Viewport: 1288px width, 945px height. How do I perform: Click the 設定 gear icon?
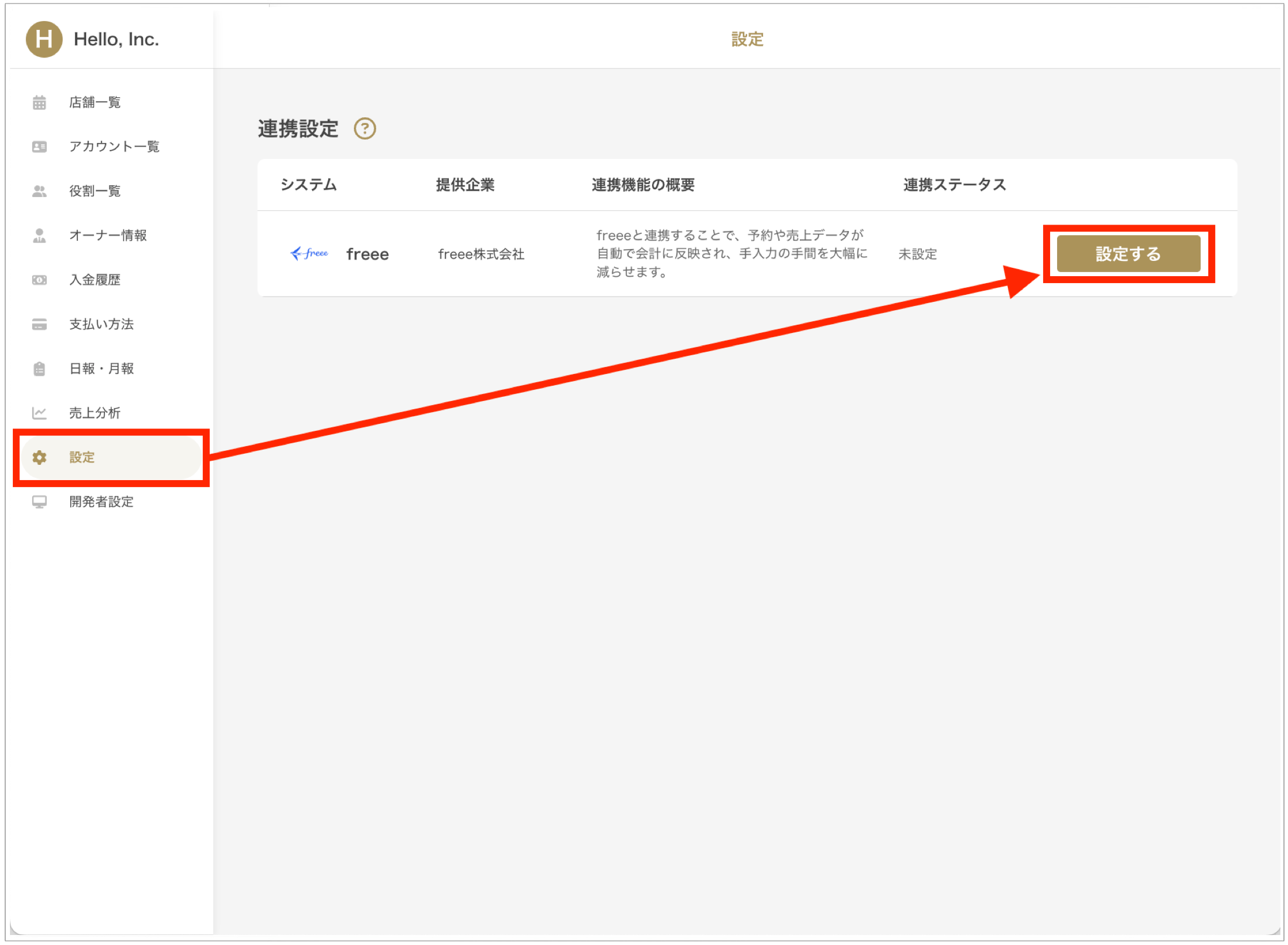point(39,458)
